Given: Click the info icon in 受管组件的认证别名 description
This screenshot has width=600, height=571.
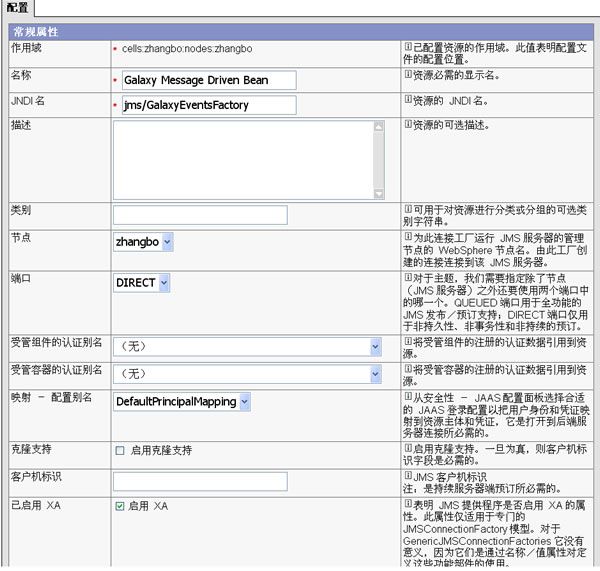Looking at the screenshot, I should point(408,341).
